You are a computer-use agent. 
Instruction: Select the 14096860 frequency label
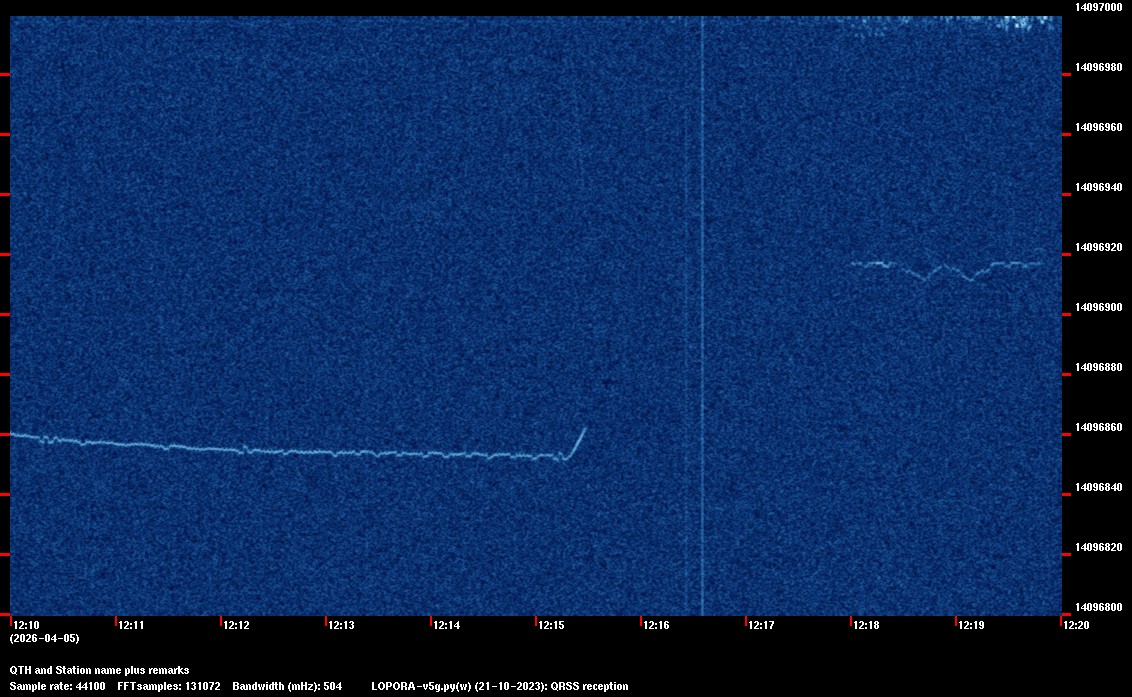click(x=1099, y=427)
